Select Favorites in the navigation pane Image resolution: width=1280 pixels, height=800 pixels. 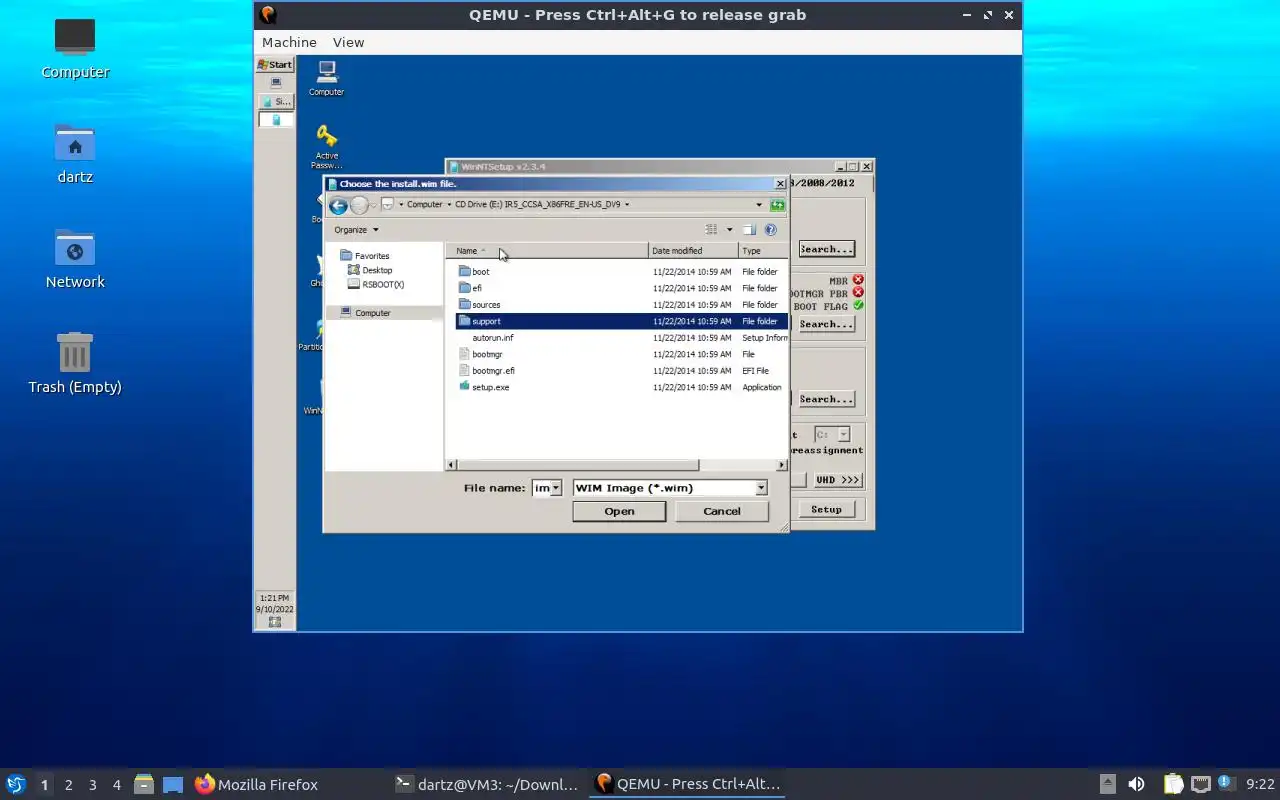[364, 256]
